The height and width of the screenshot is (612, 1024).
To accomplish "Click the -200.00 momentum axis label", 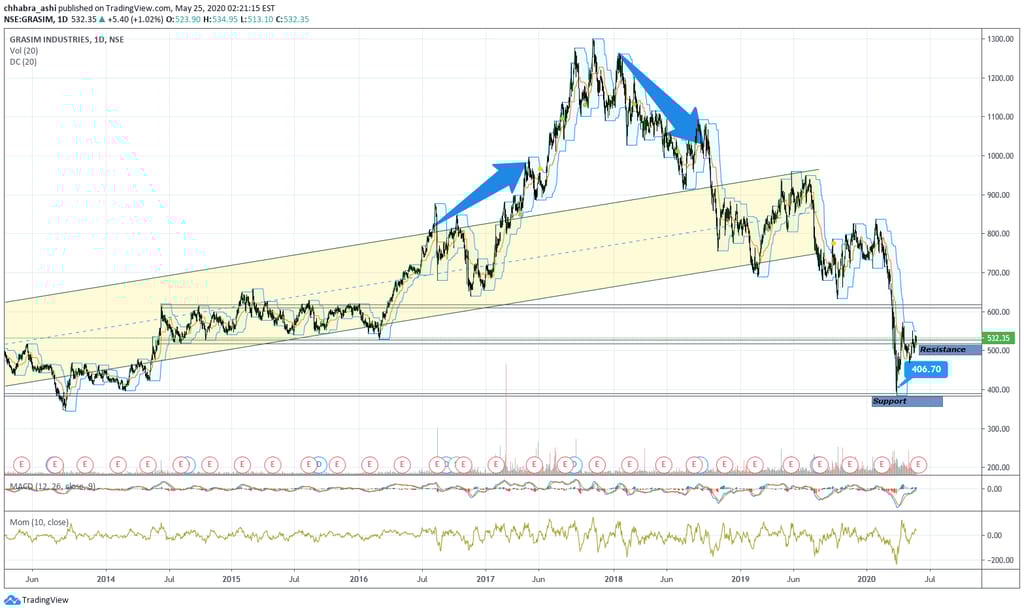I will (1002, 560).
